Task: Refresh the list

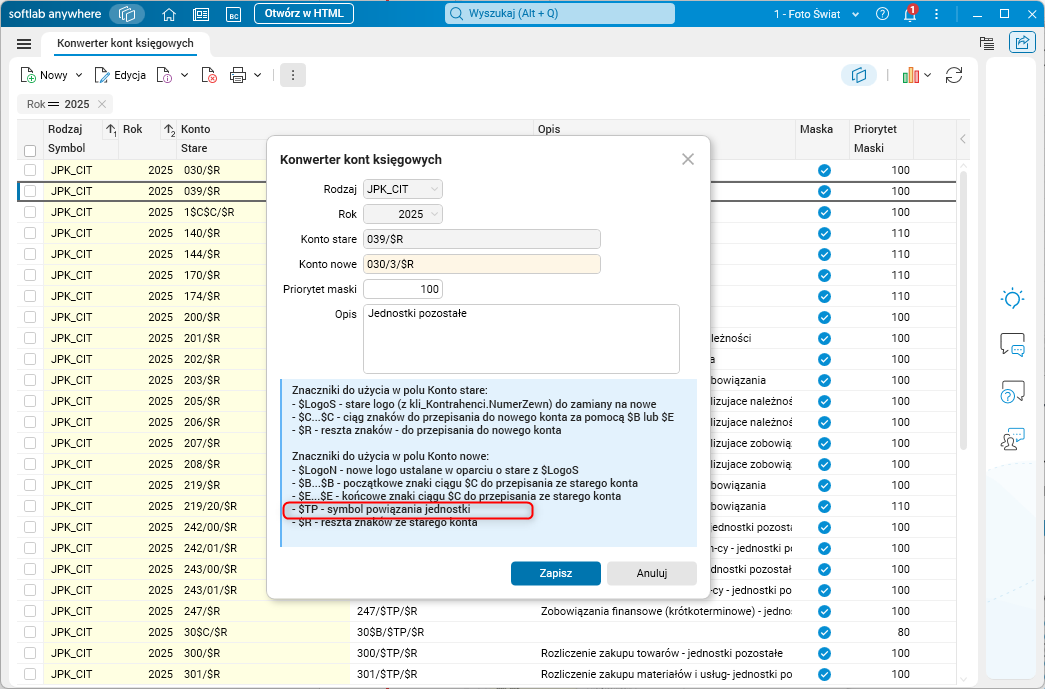Action: 954,75
